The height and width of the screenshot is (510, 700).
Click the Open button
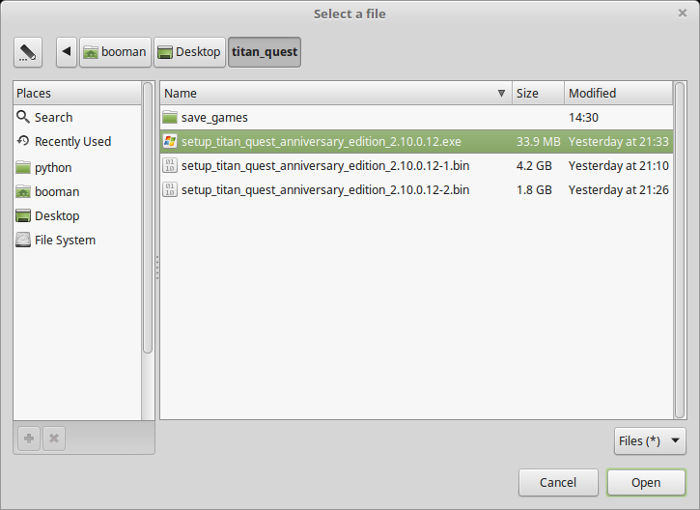[646, 482]
